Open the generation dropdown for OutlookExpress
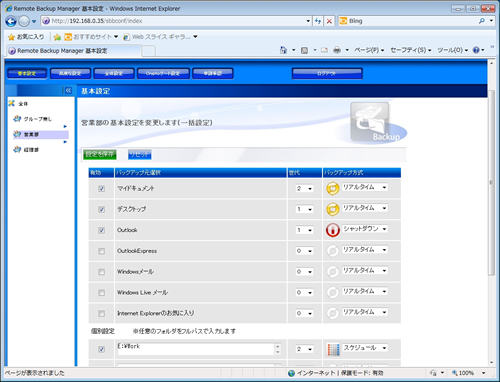This screenshot has height=382, width=500. pos(304,251)
